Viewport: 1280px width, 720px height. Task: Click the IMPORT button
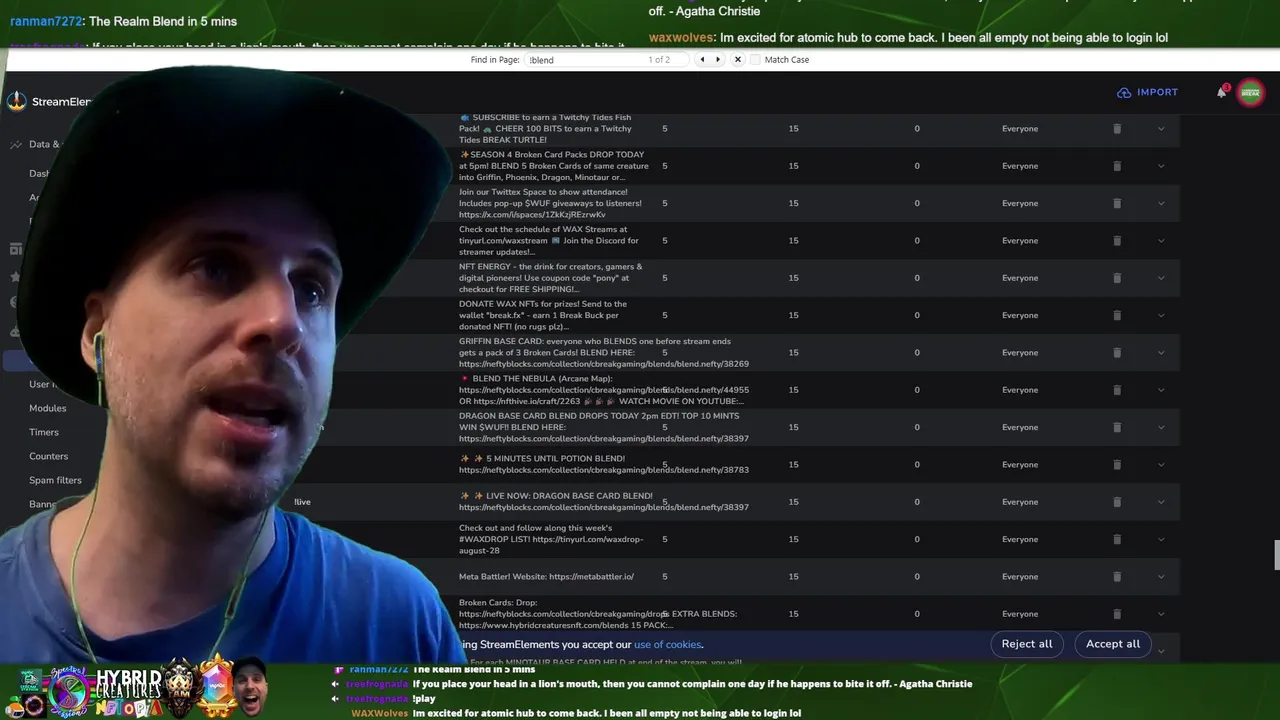click(1147, 92)
